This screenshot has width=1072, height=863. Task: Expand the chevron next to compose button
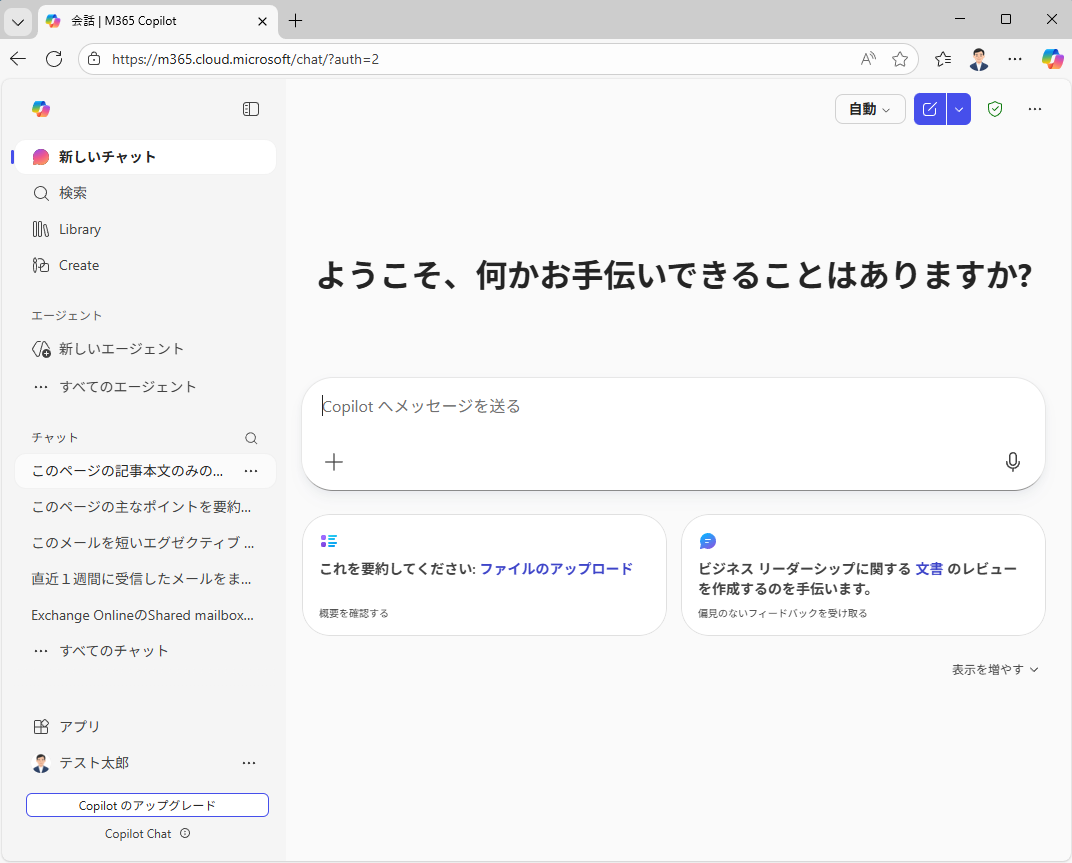pyautogui.click(x=958, y=109)
